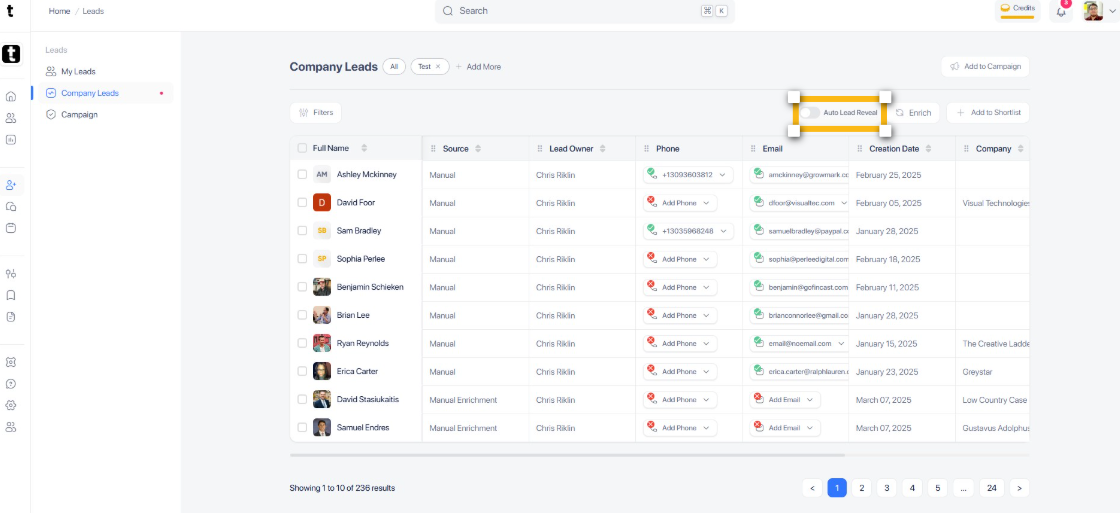Click the Search input field

pos(584,11)
